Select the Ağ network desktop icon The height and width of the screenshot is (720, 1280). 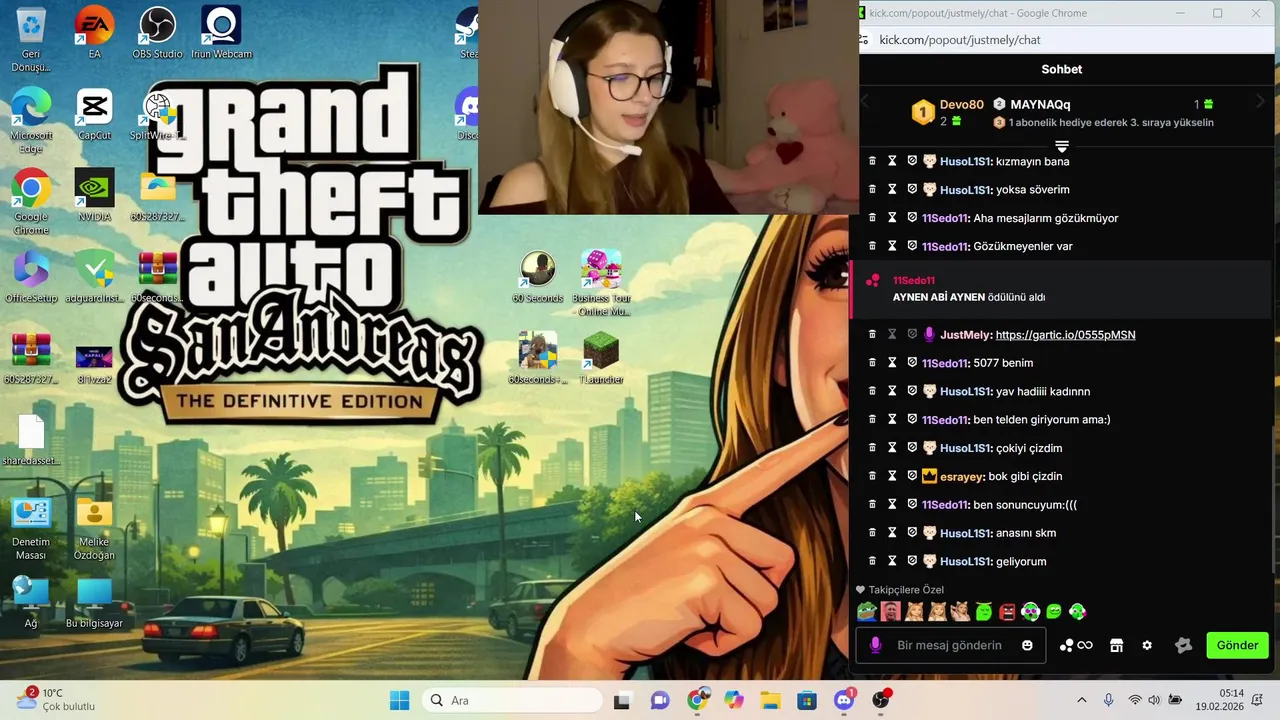[31, 603]
